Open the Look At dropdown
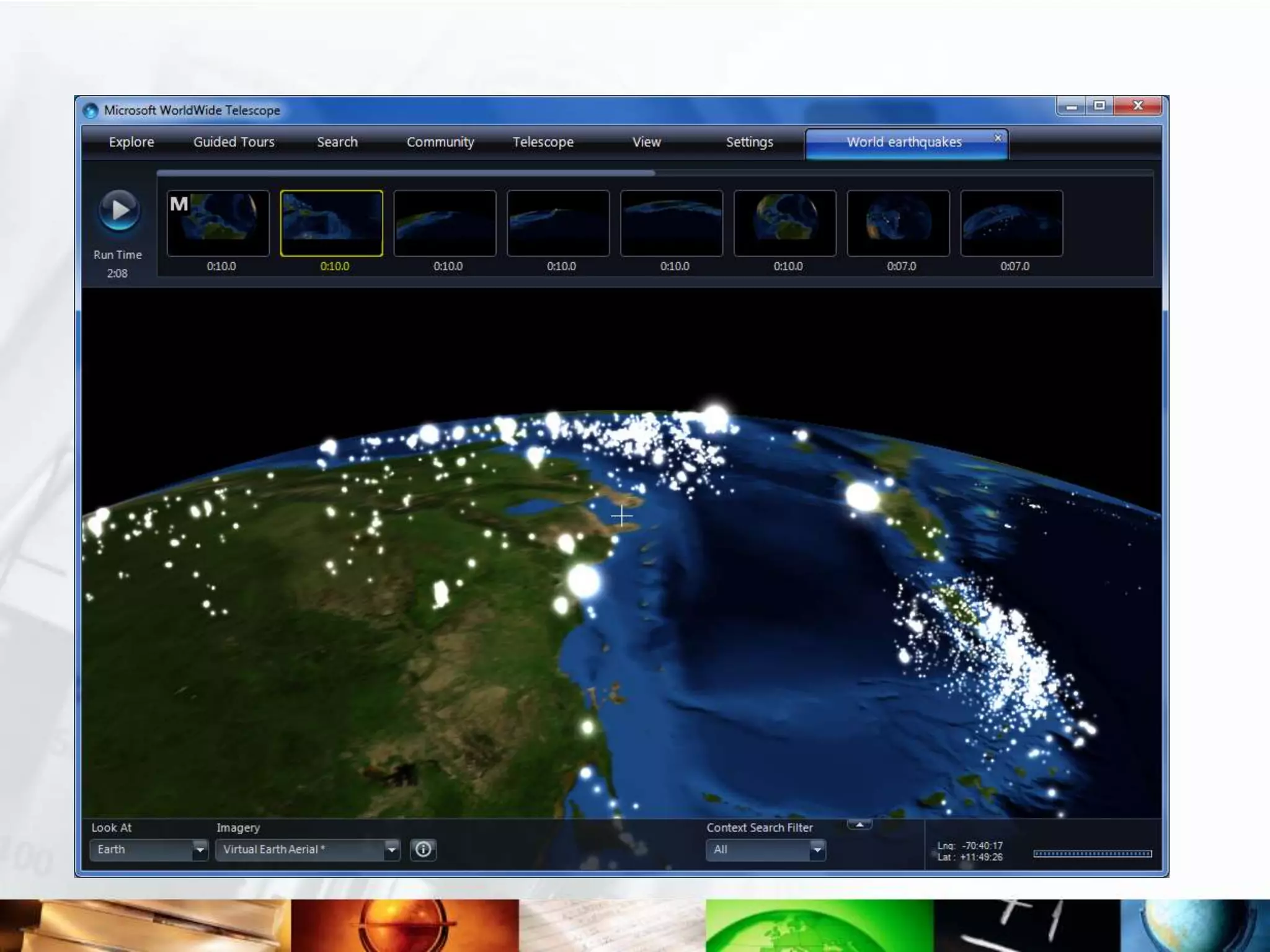Screen dimensions: 1270x952 200,850
